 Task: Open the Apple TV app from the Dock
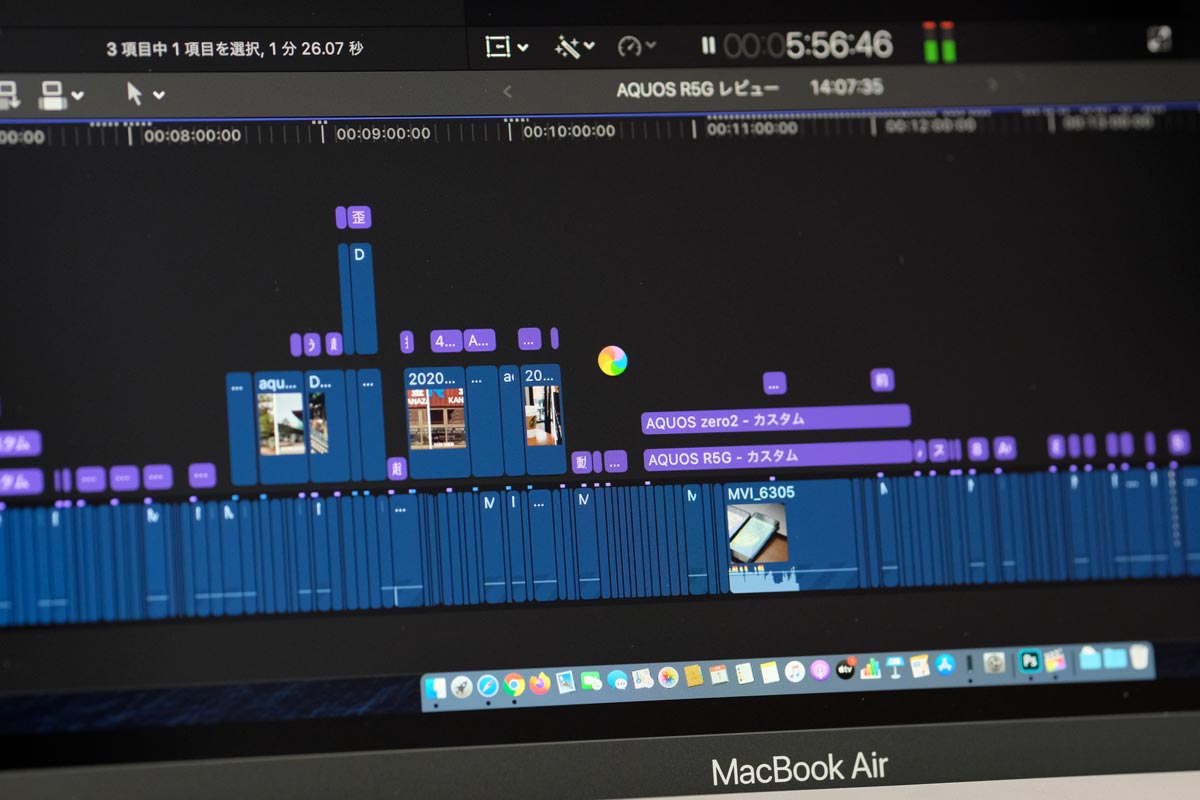tap(845, 668)
